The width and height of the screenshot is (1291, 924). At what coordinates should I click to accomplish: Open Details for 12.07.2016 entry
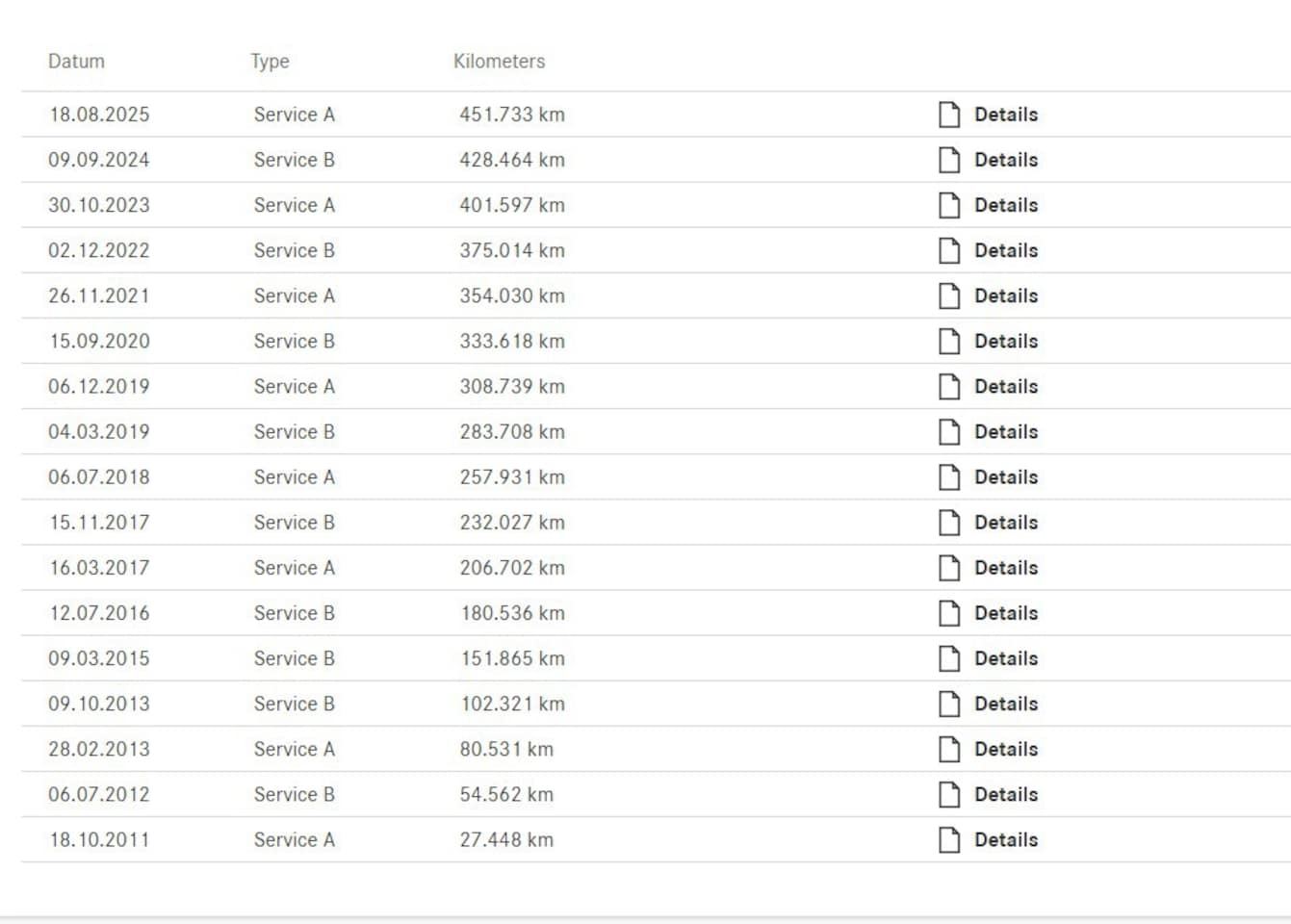1006,613
